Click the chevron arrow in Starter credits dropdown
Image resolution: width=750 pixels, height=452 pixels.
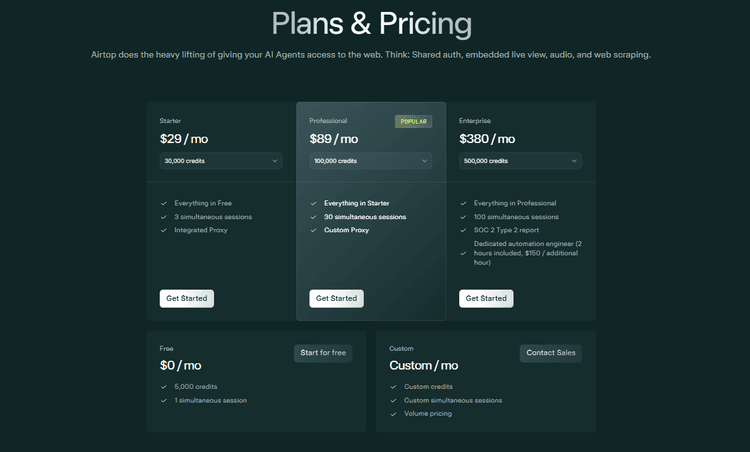275,161
